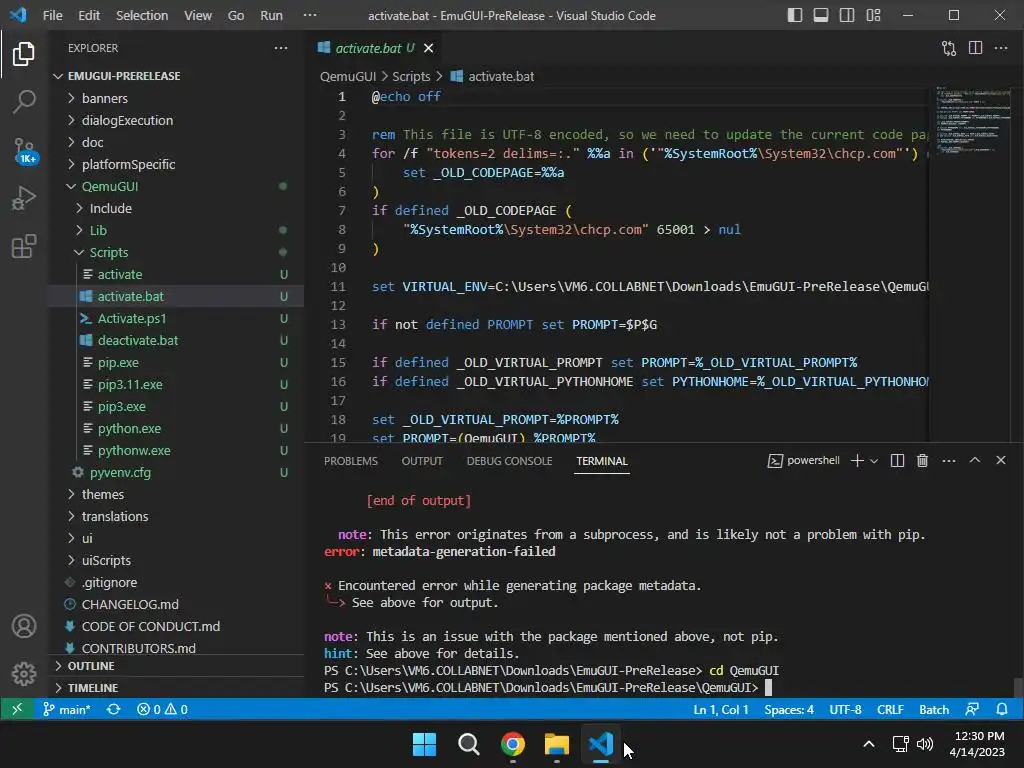Image resolution: width=1024 pixels, height=768 pixels.
Task: Create a new terminal with plus icon
Action: (x=857, y=460)
